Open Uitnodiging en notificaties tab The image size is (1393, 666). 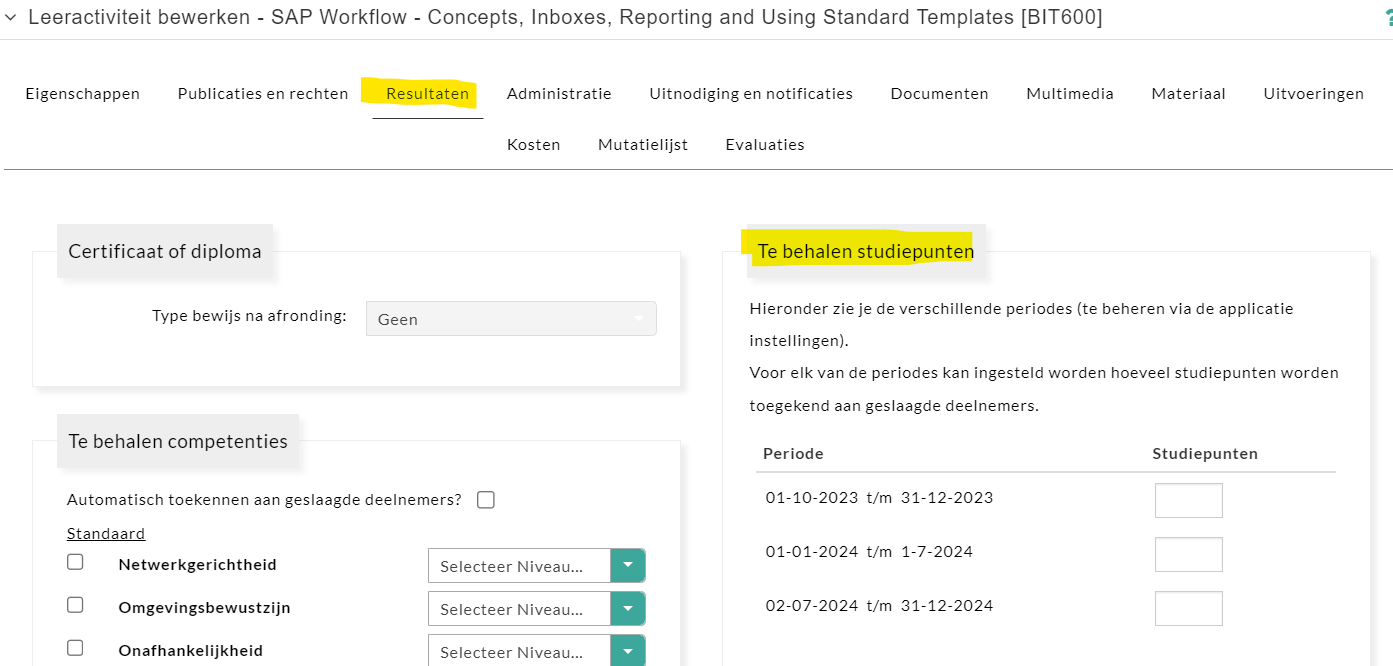[x=751, y=94]
